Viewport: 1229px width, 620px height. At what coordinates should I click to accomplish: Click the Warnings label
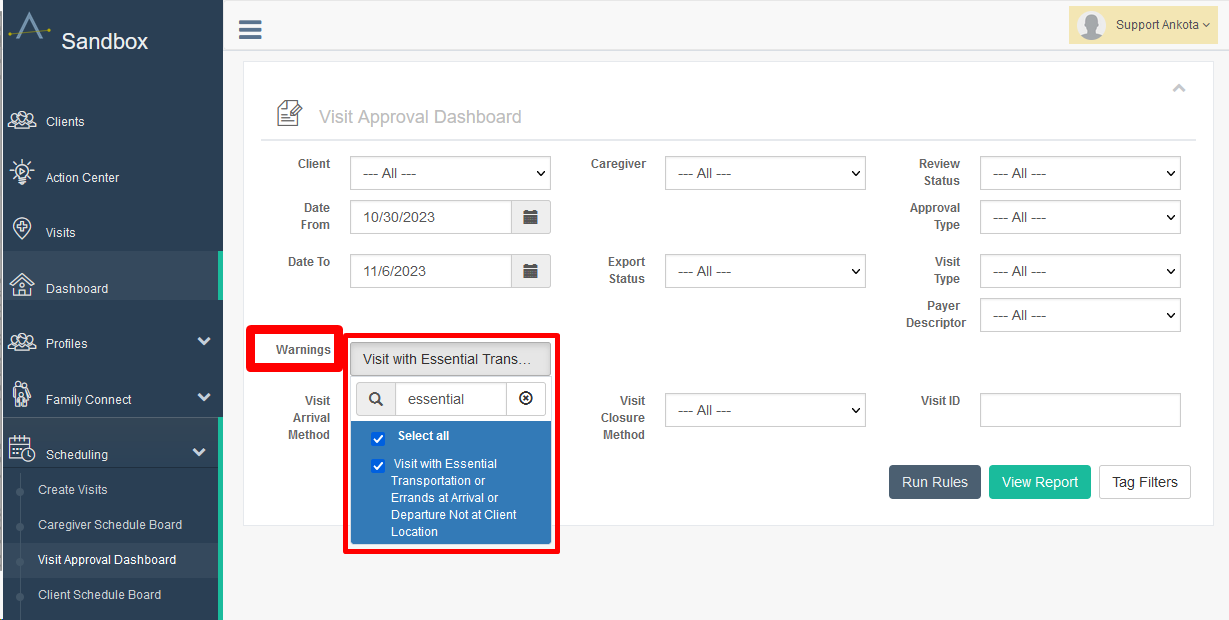[x=303, y=350]
